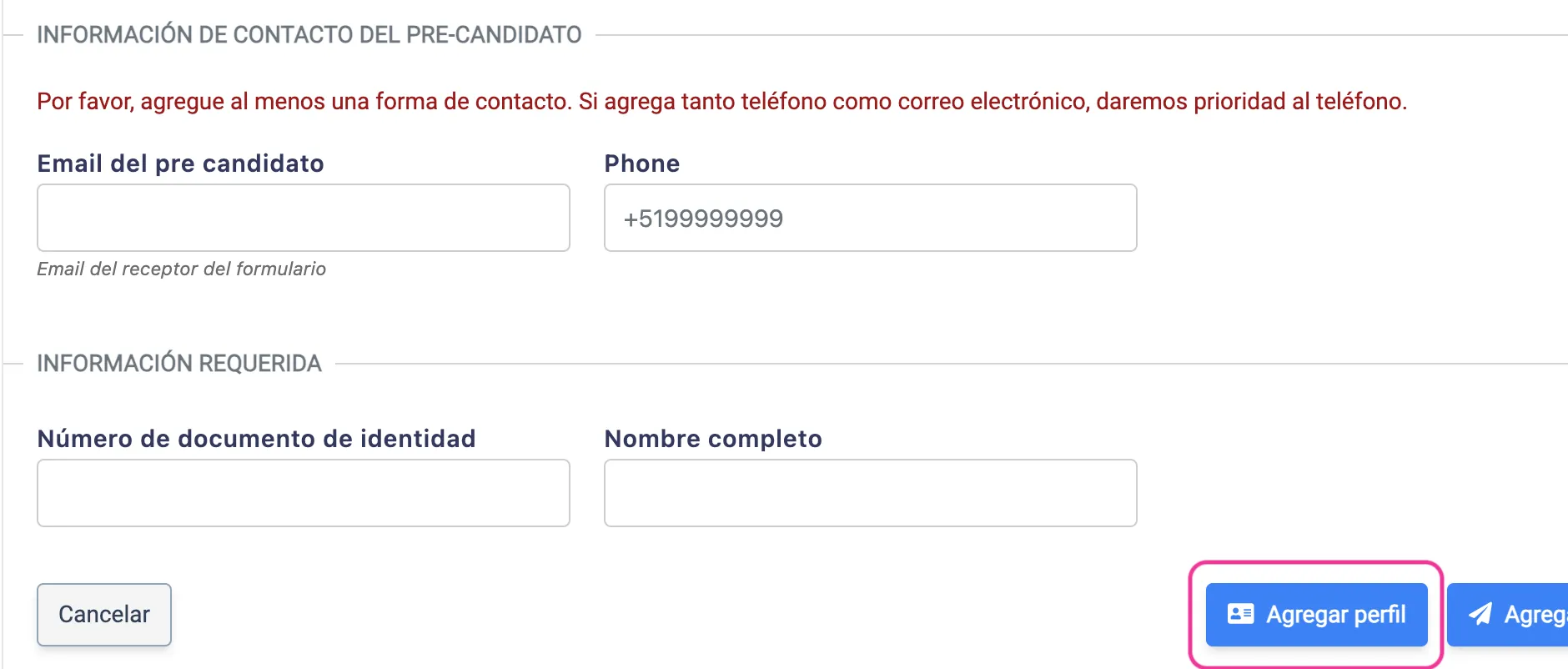Click inside the pink highlighted button area

[1316, 615]
